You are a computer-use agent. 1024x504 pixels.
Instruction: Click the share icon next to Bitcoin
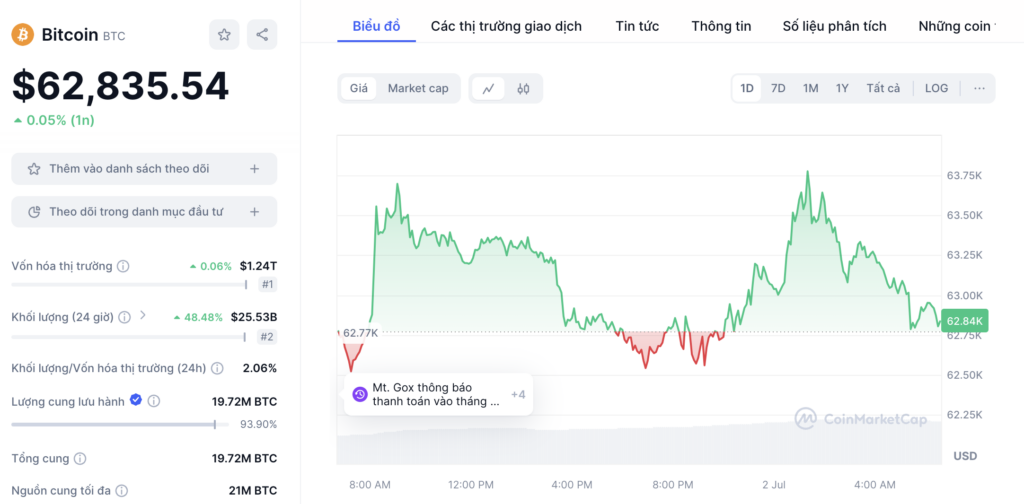pos(262,35)
